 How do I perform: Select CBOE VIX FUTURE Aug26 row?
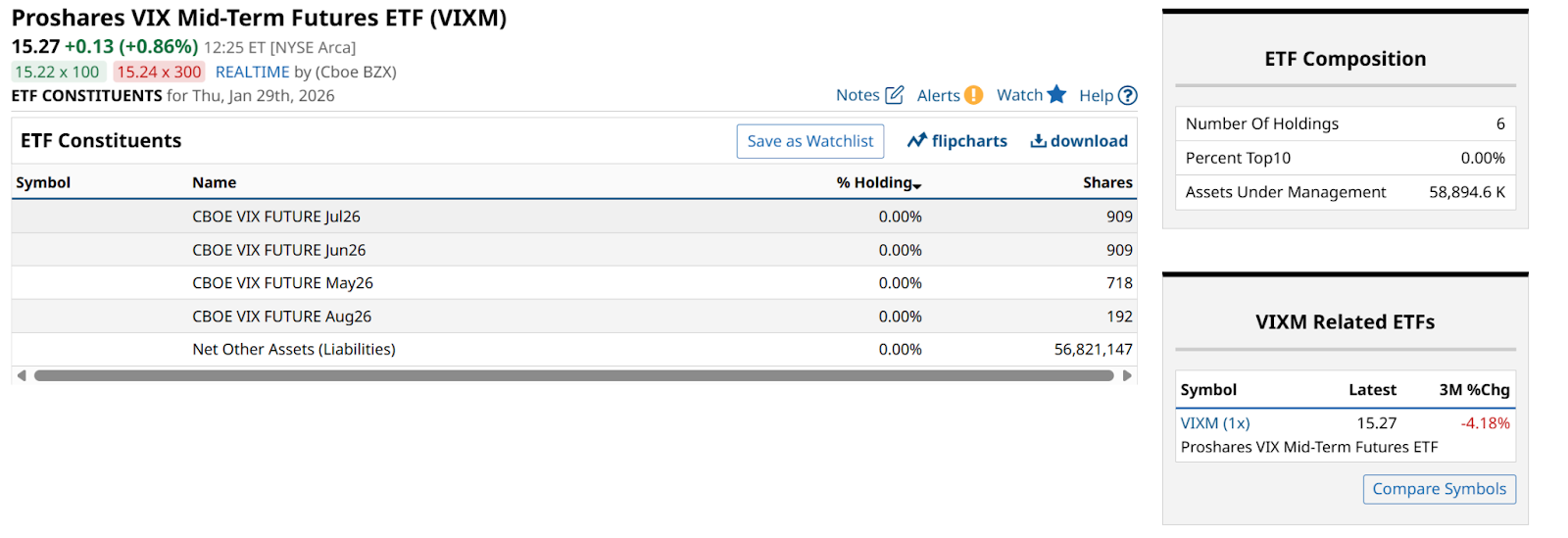(x=574, y=317)
